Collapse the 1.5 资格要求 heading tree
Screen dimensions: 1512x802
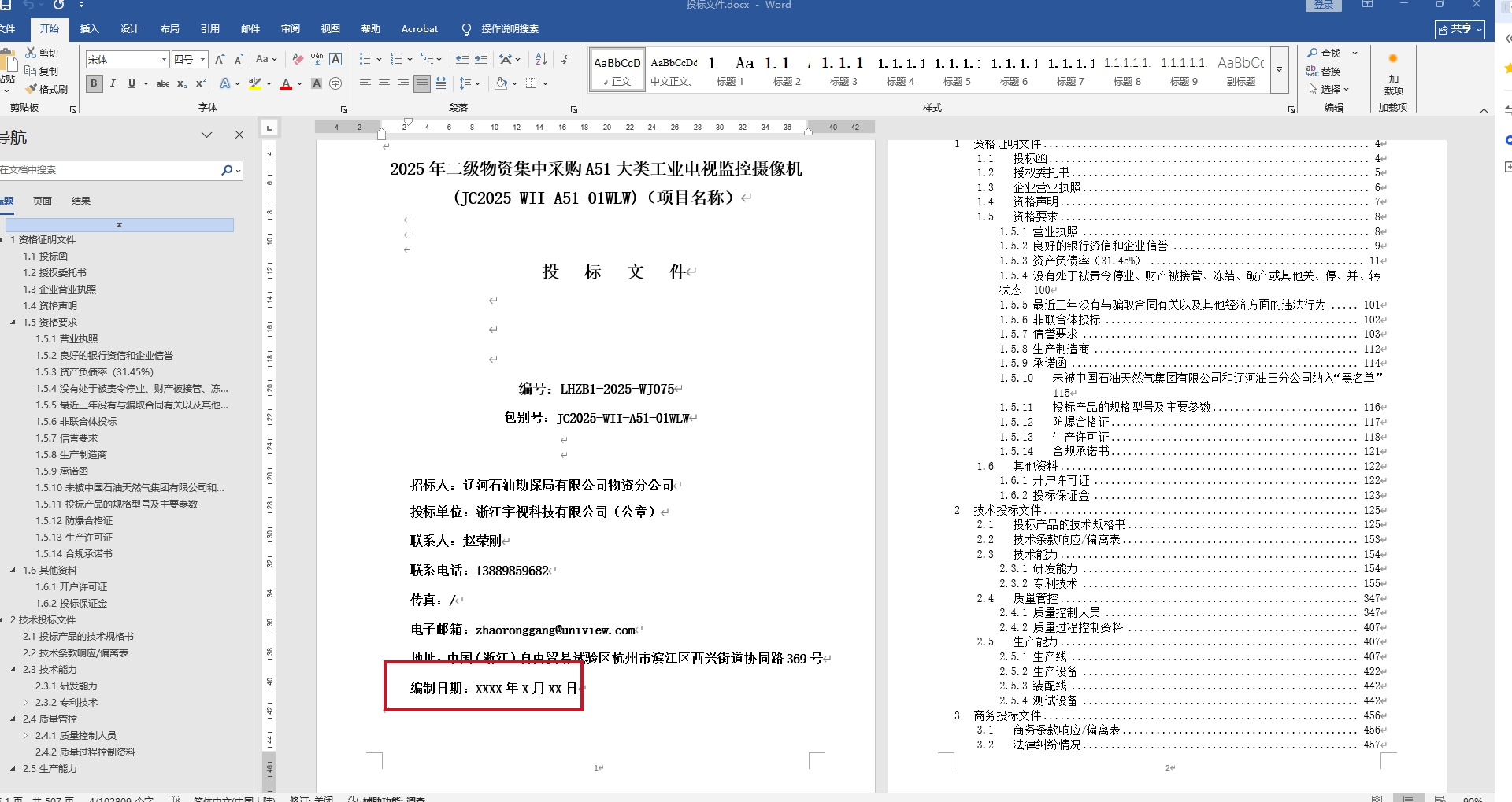tap(13, 322)
